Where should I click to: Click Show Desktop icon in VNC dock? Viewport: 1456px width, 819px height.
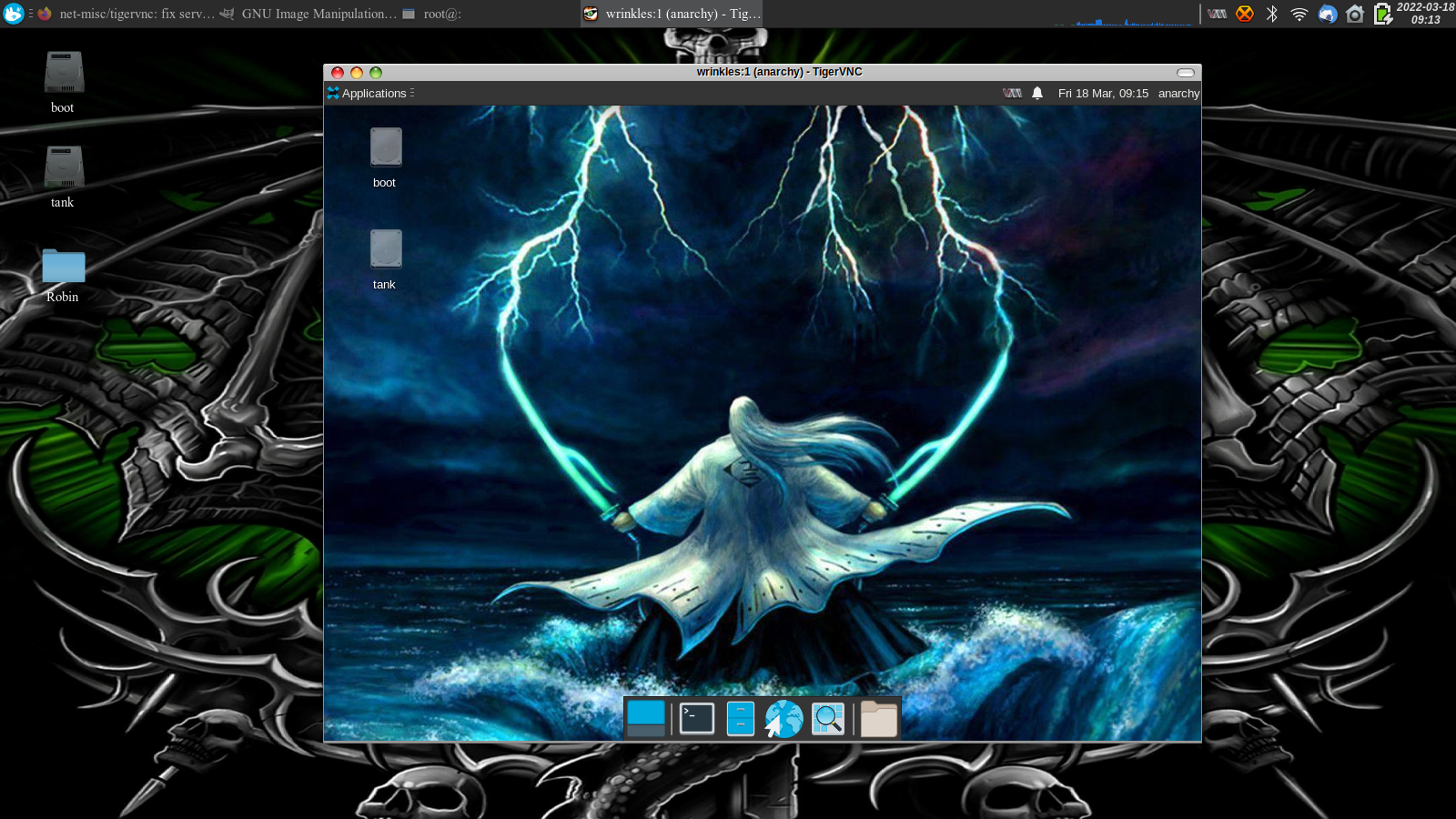coord(646,718)
